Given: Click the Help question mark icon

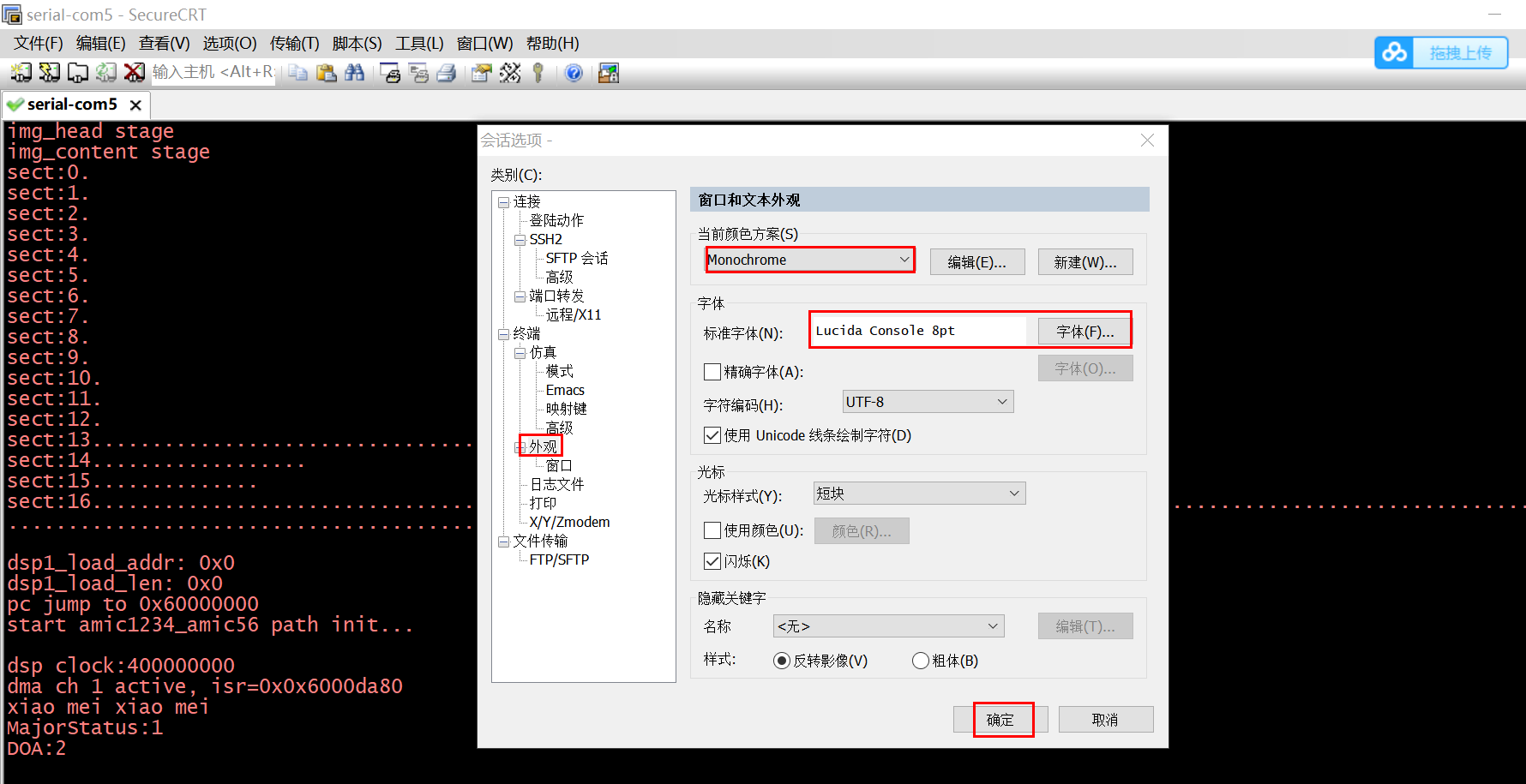Looking at the screenshot, I should pos(574,73).
